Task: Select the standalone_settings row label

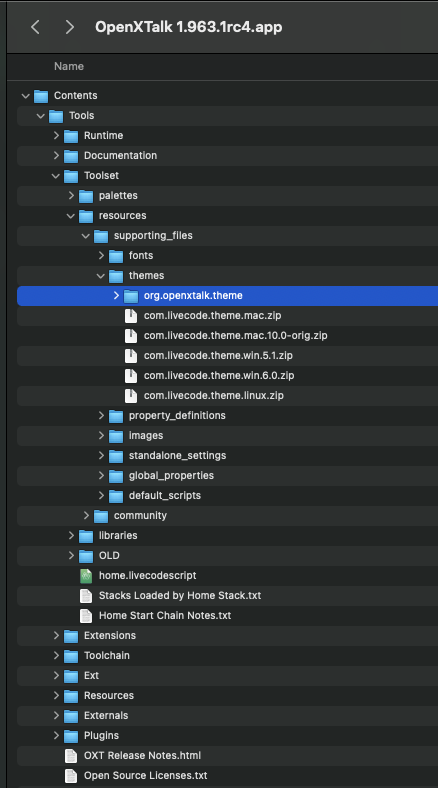Action: [177, 455]
